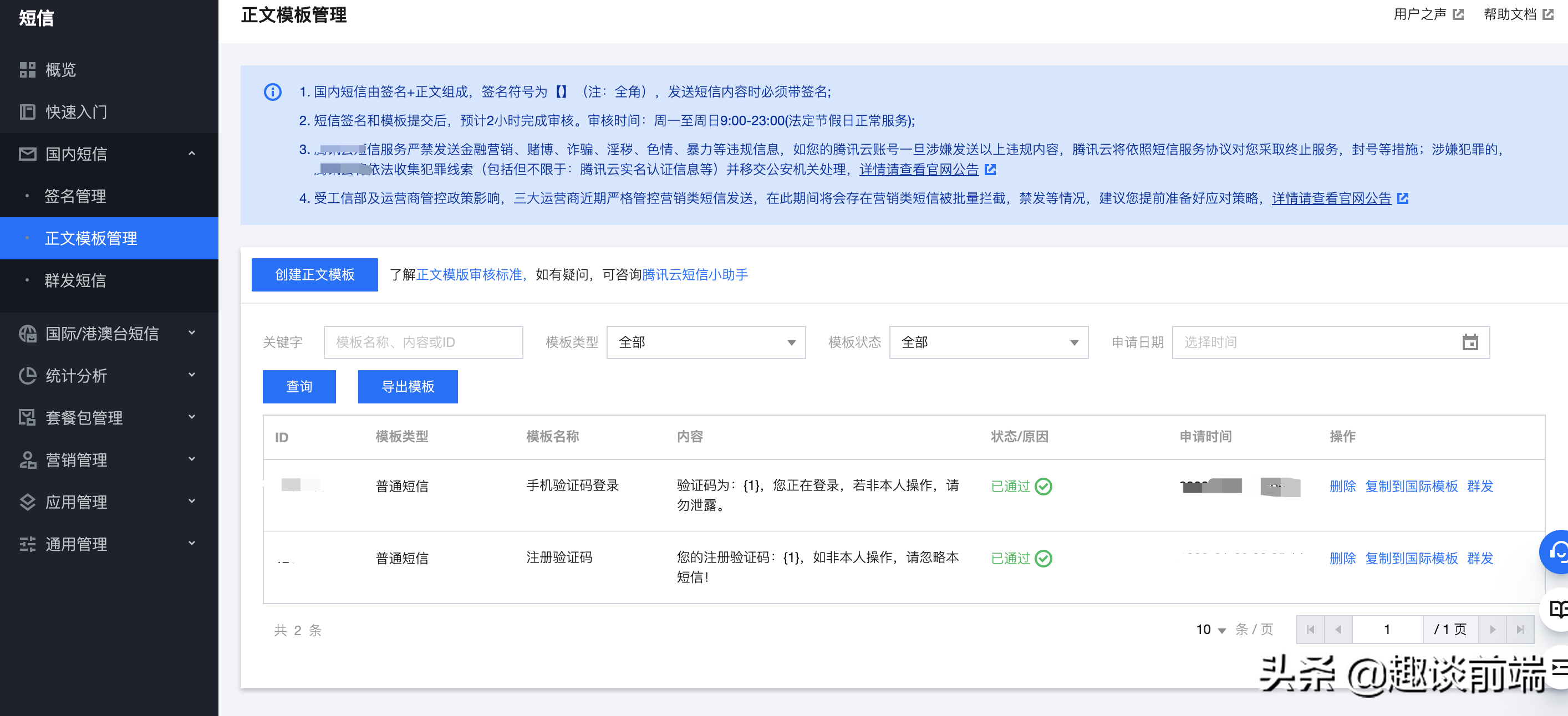Click the 导出模板 button
This screenshot has width=1568, height=716.
tap(408, 387)
